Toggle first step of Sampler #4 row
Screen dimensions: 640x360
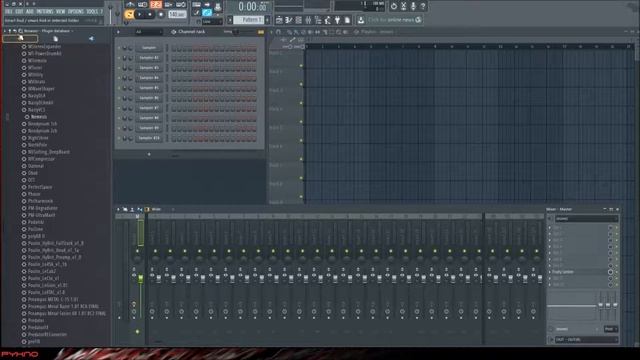click(x=174, y=78)
